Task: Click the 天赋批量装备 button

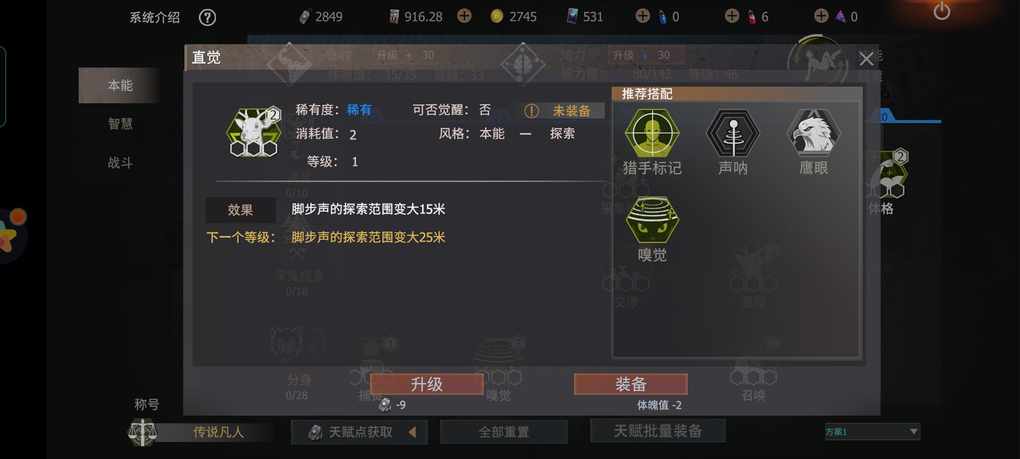Action: click(x=658, y=430)
